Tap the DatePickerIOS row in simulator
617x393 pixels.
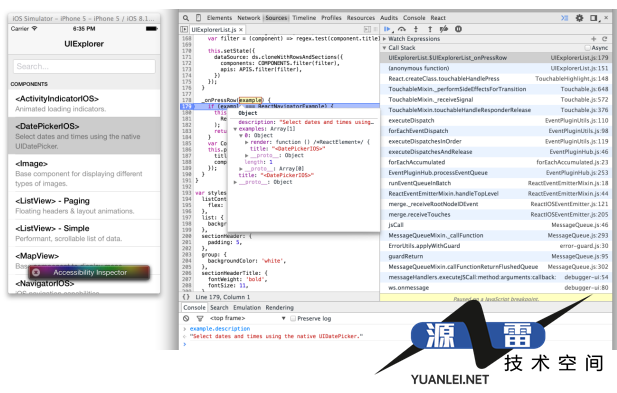pos(84,136)
